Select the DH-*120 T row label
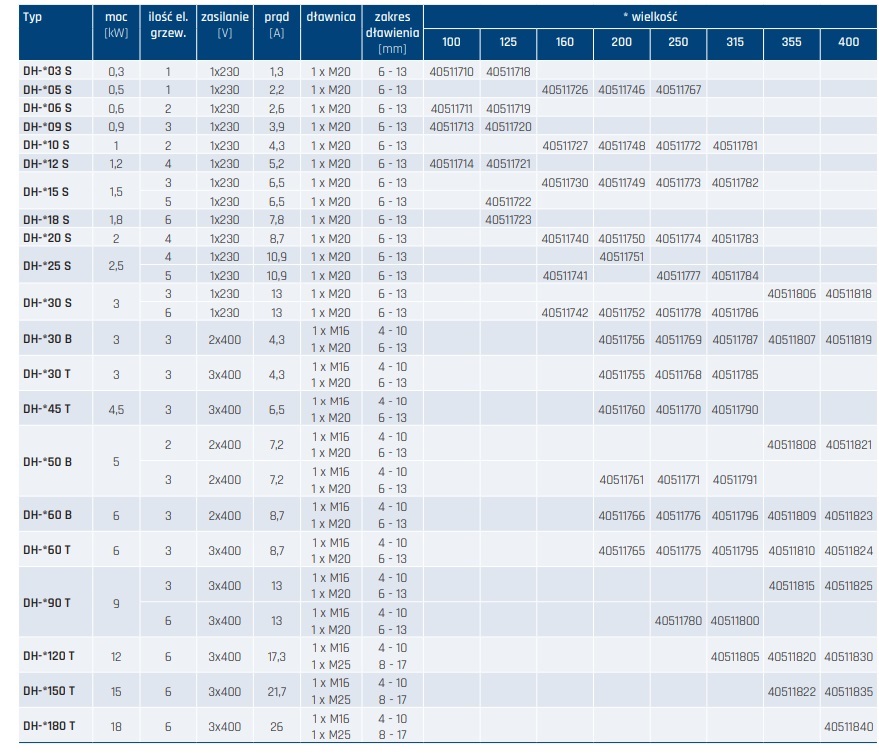This screenshot has width=879, height=756. point(49,657)
